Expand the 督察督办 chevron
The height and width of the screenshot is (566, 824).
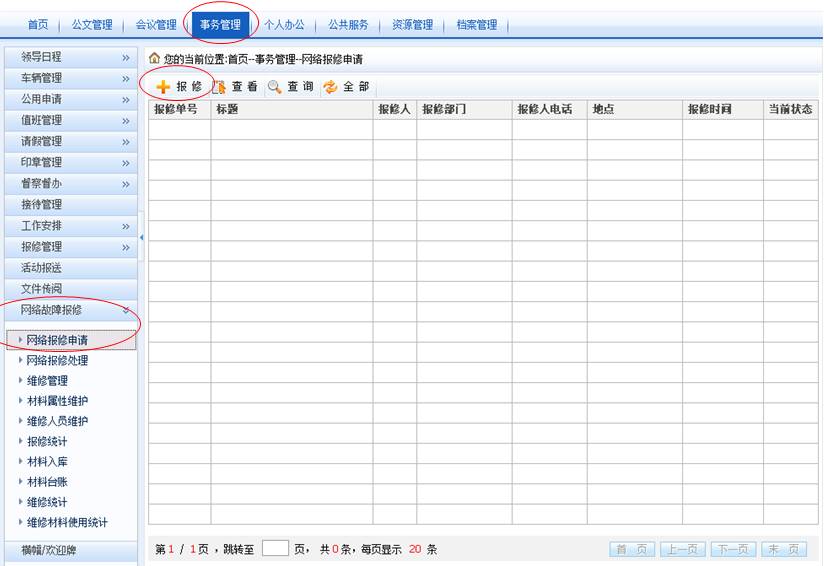pyautogui.click(x=126, y=184)
